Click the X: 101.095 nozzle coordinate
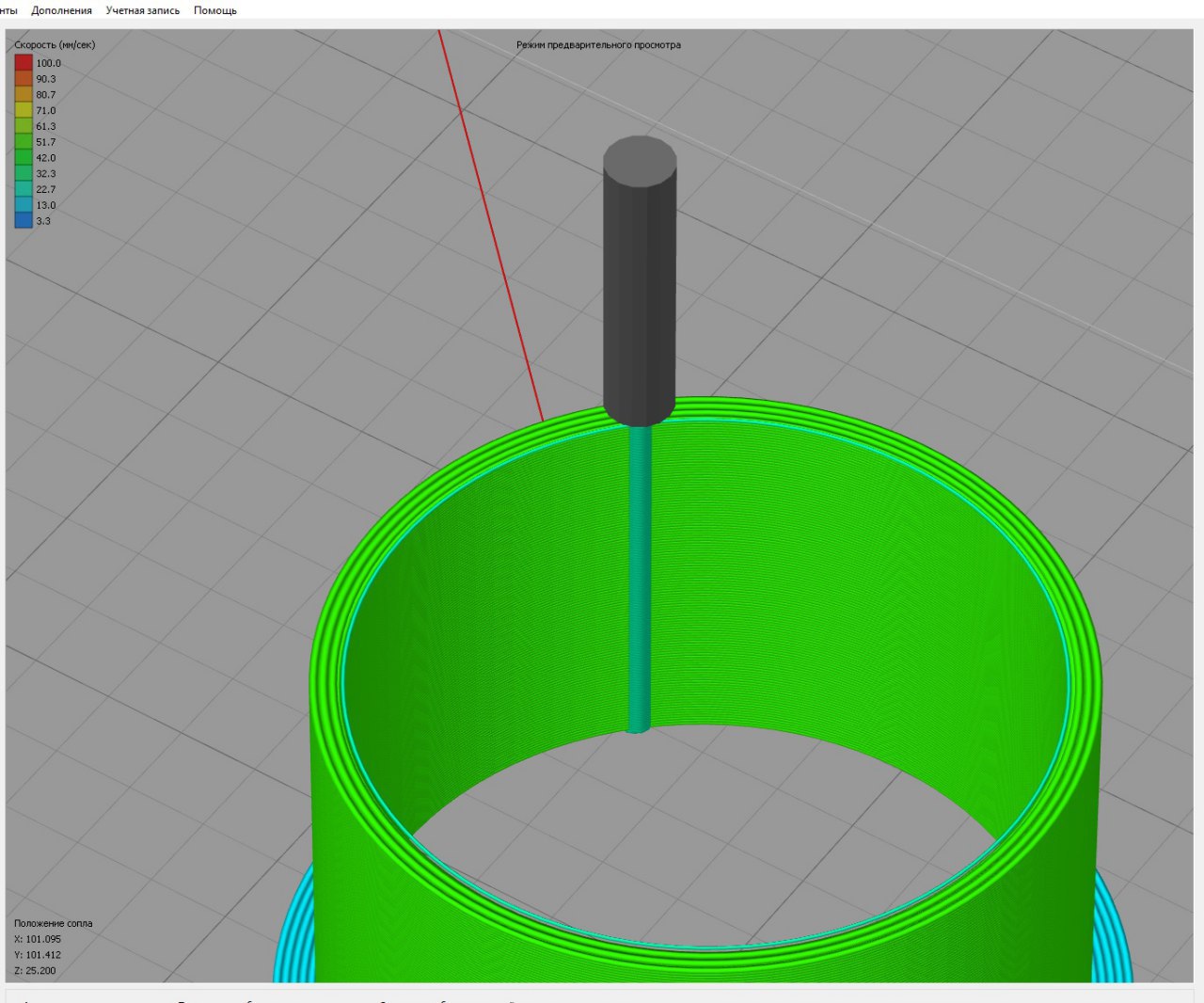This screenshot has height=1003, width=1204. 38,939
